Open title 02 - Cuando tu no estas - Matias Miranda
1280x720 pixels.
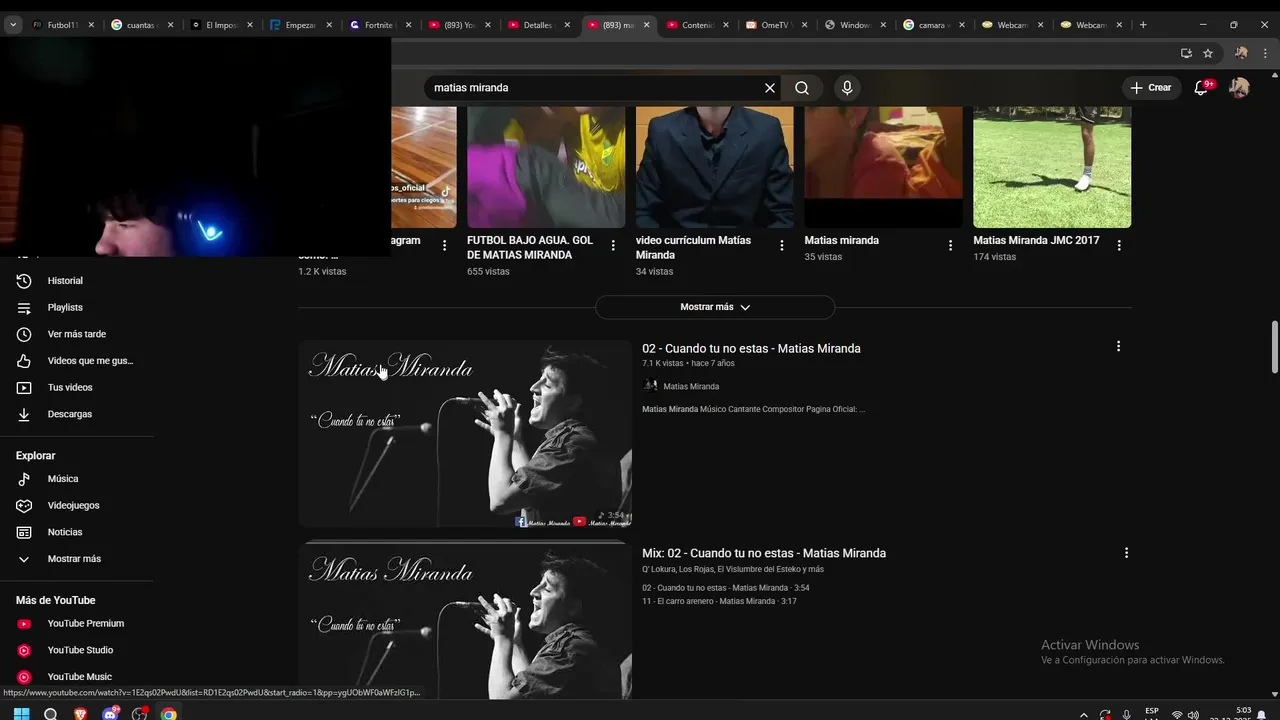click(751, 348)
